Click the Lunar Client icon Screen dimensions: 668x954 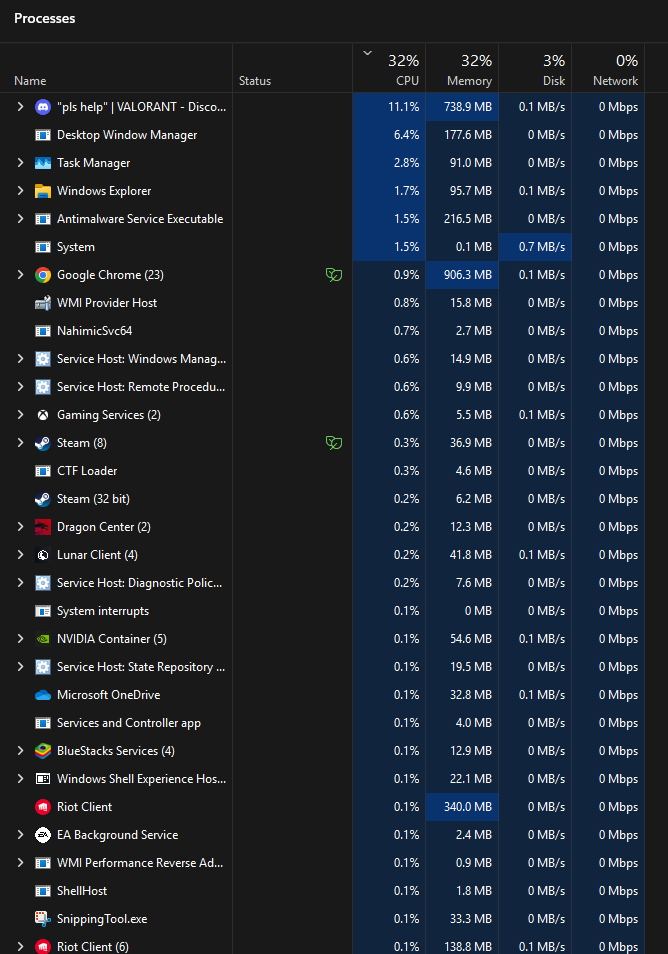(x=43, y=555)
